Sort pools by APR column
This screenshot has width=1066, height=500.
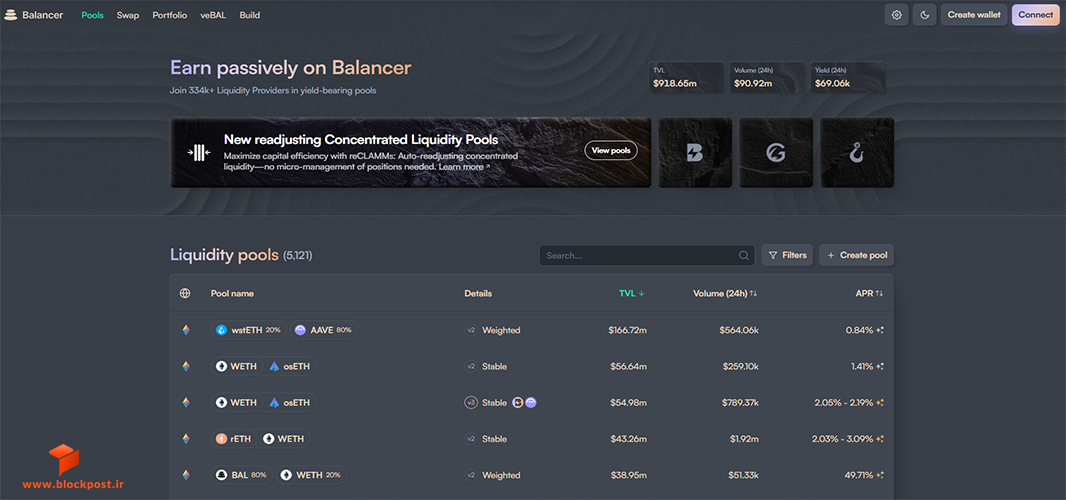click(869, 294)
